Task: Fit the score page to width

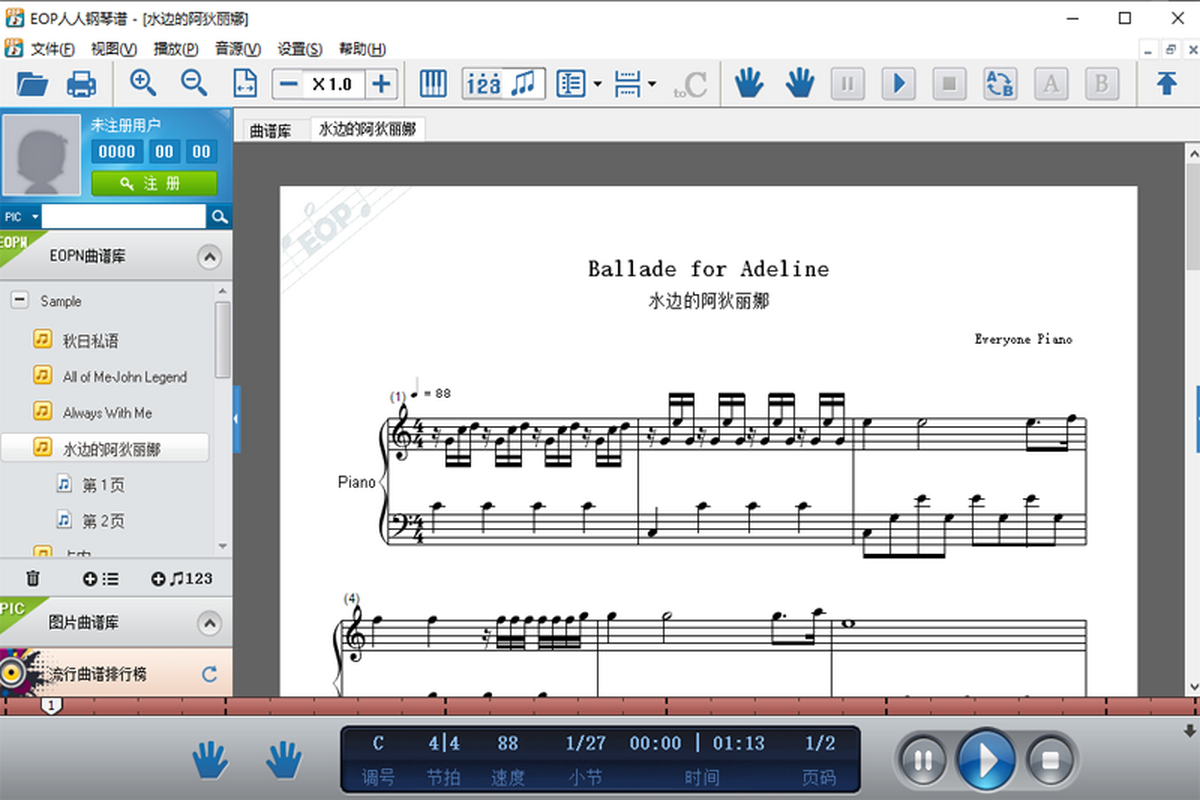Action: pyautogui.click(x=245, y=84)
